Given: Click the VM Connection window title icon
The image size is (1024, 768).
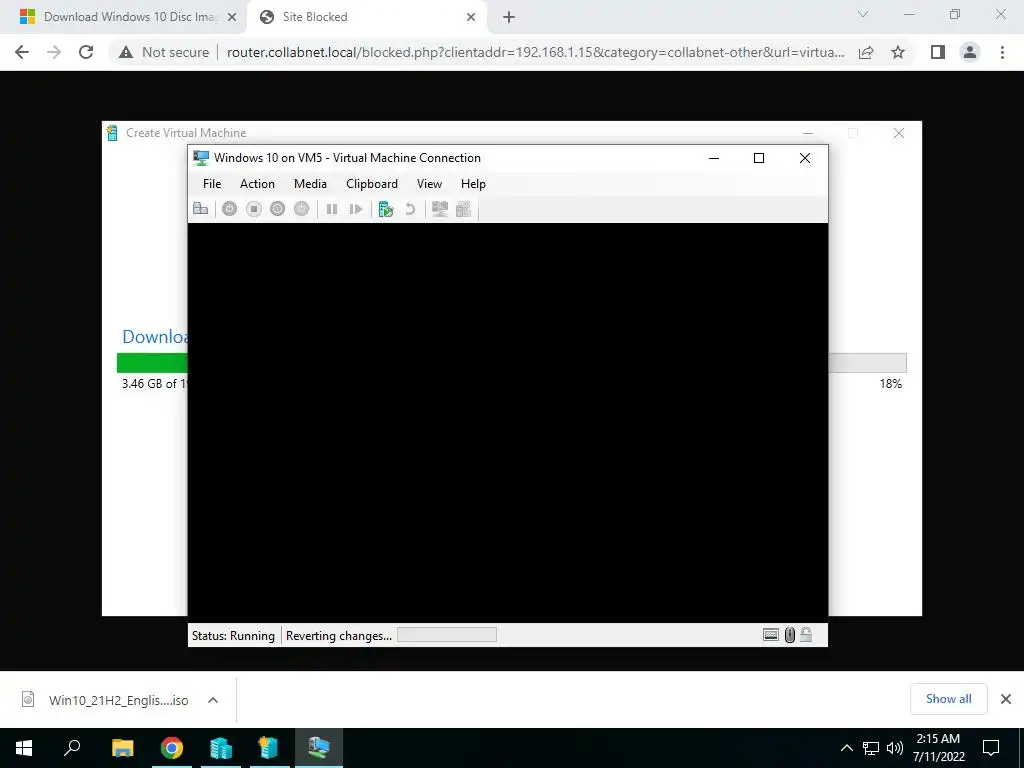Looking at the screenshot, I should pos(201,158).
